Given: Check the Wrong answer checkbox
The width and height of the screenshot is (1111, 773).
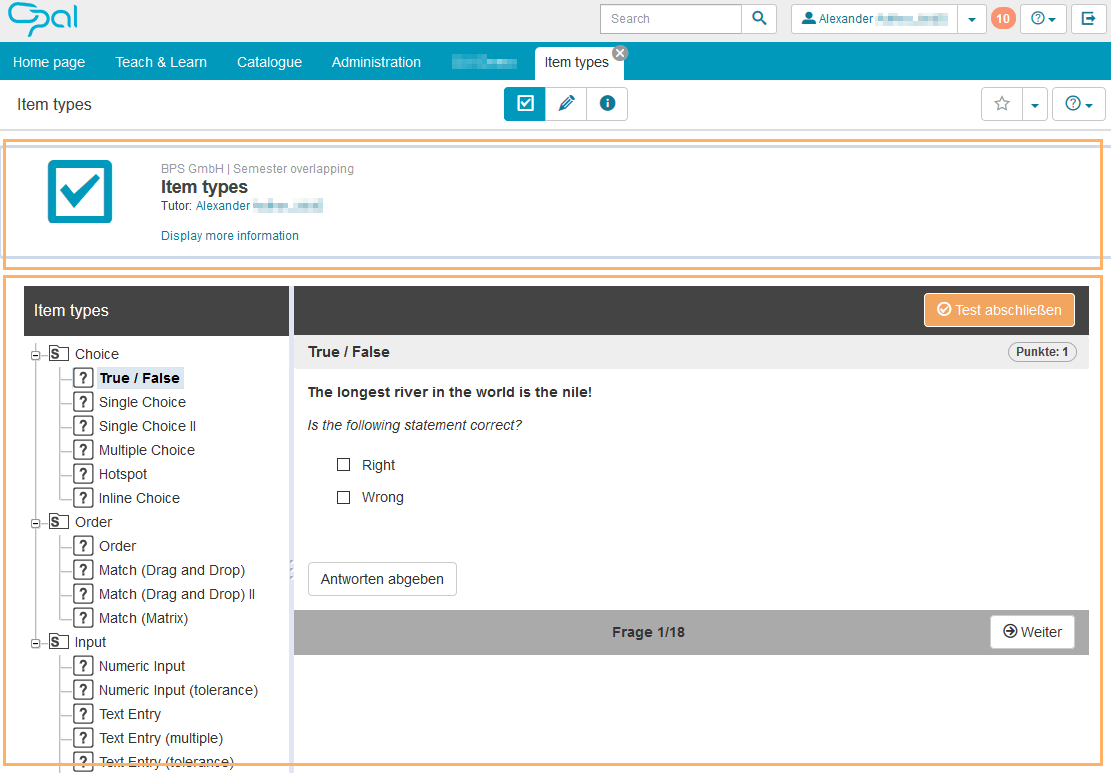Looking at the screenshot, I should click(x=344, y=497).
